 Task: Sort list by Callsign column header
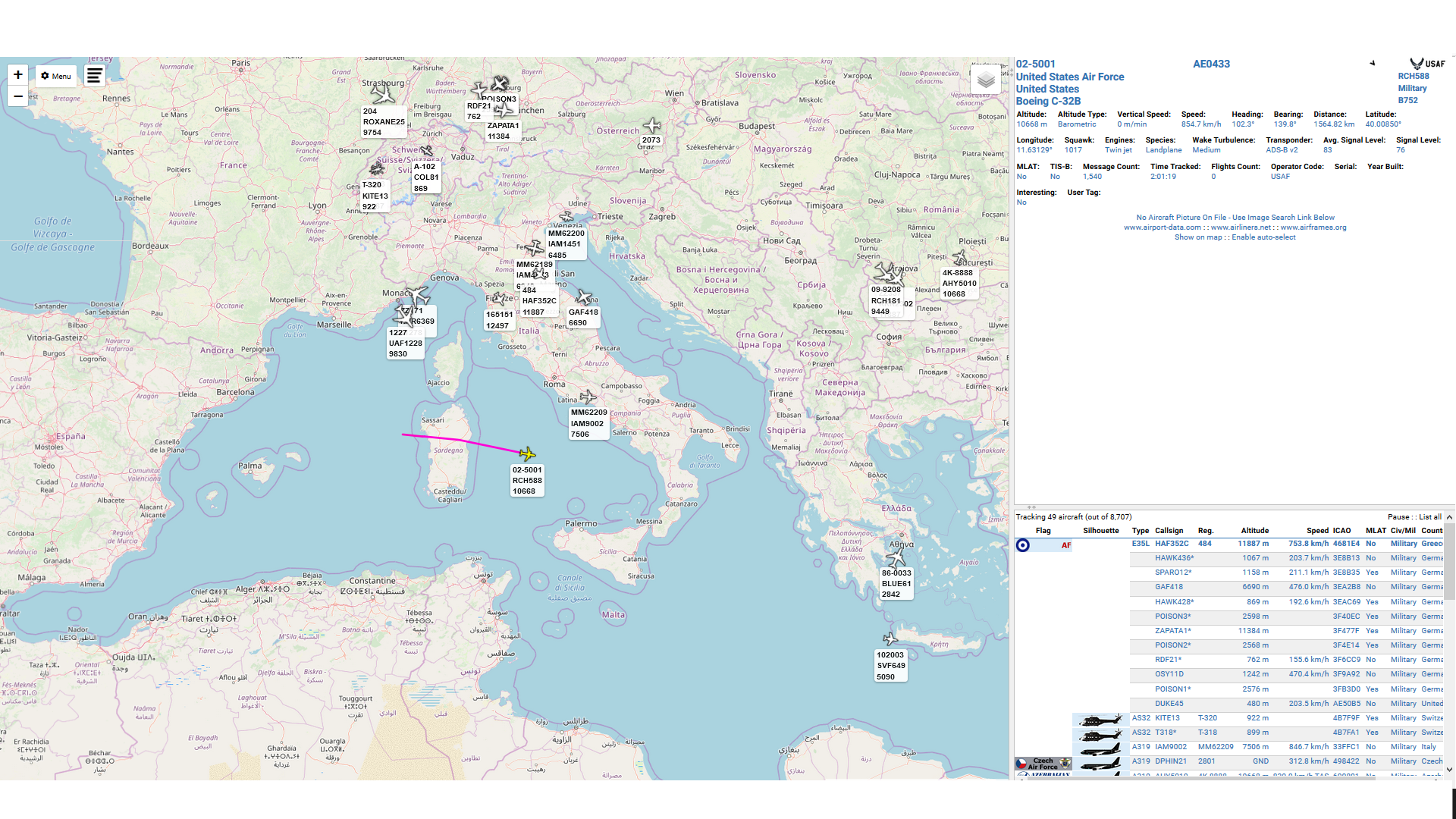point(1169,531)
